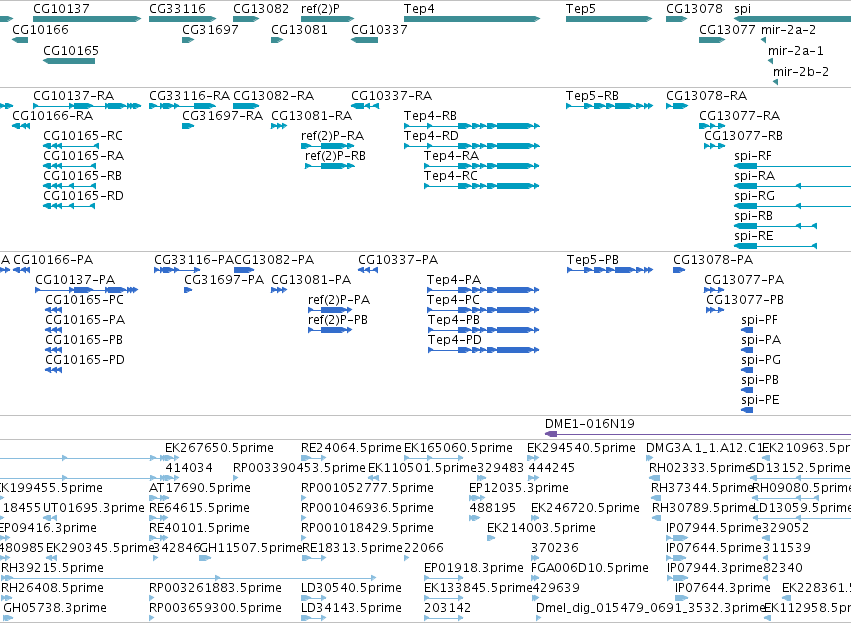Click the DME1-016N19 BAC label
The width and height of the screenshot is (851, 623).
click(x=589, y=424)
